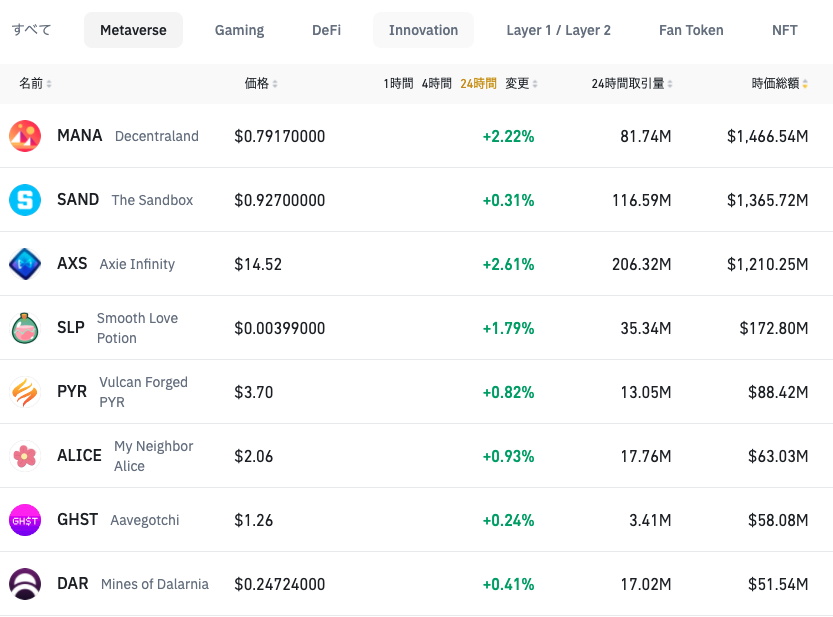Click The Sandbox name text

click(x=152, y=200)
